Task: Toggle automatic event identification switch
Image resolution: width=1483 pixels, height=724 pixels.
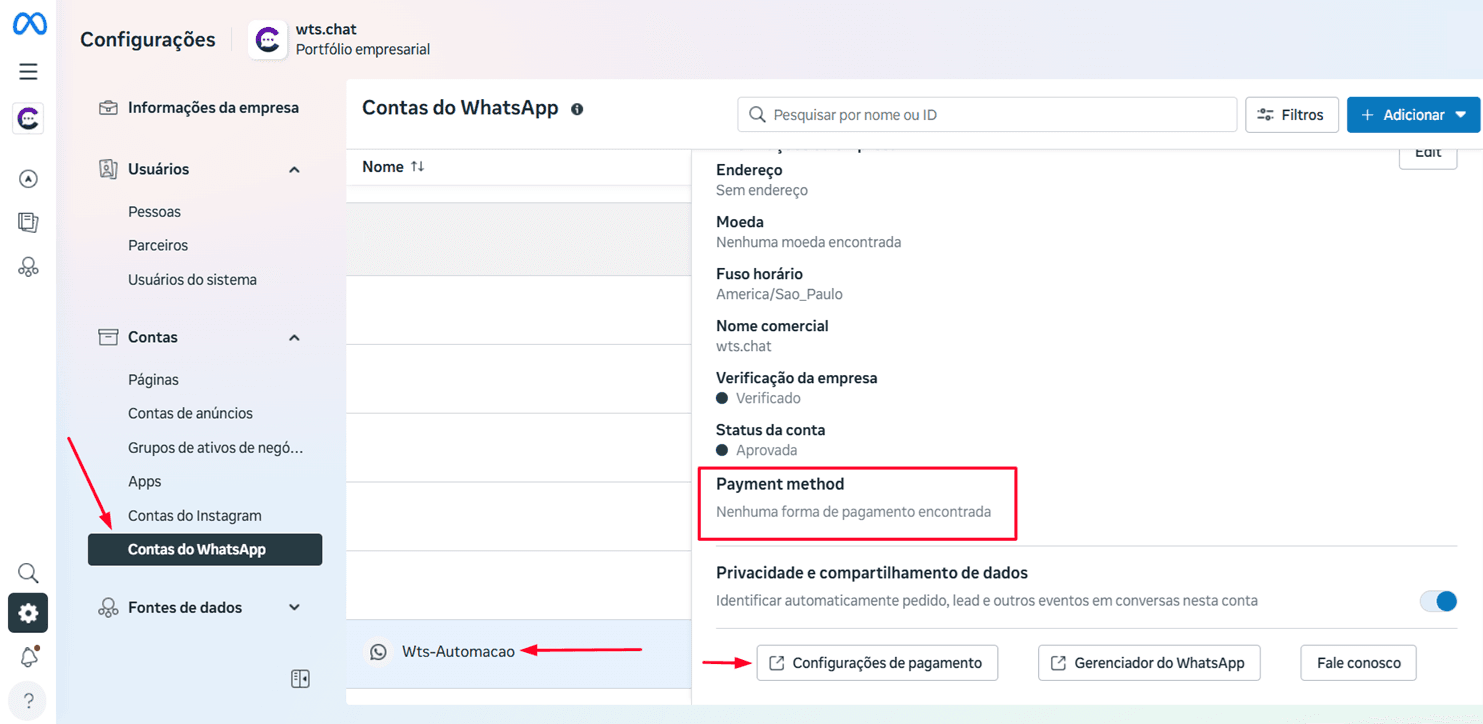Action: 1438,601
